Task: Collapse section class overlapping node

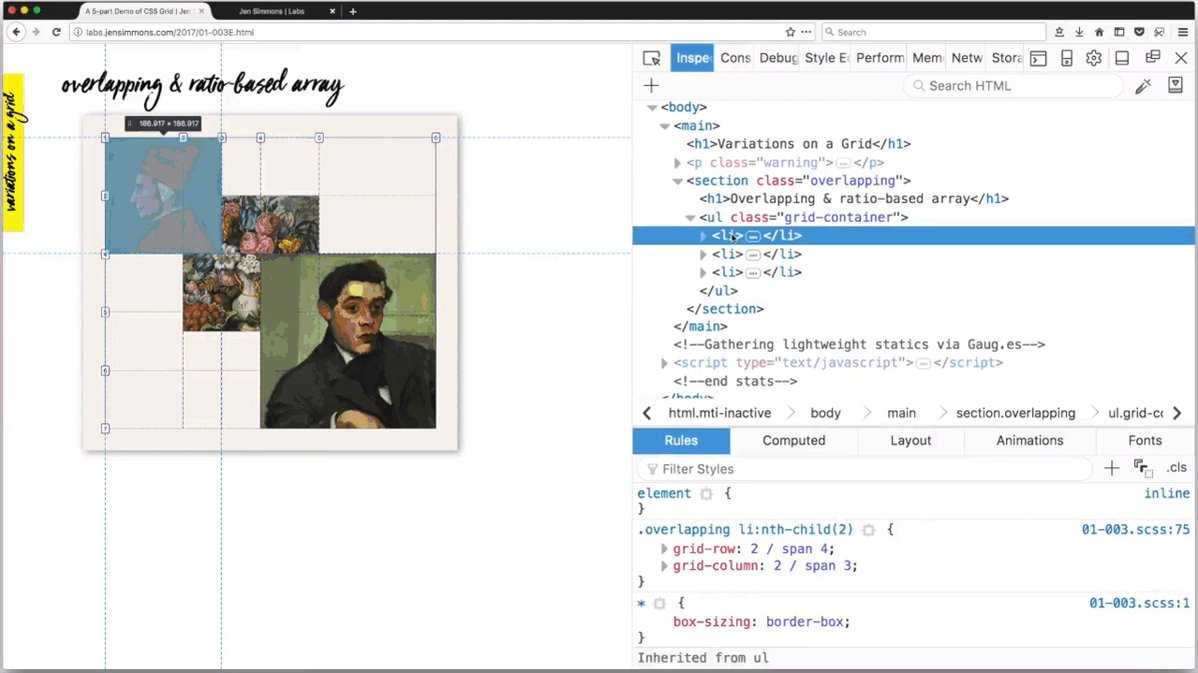Action: (678, 181)
